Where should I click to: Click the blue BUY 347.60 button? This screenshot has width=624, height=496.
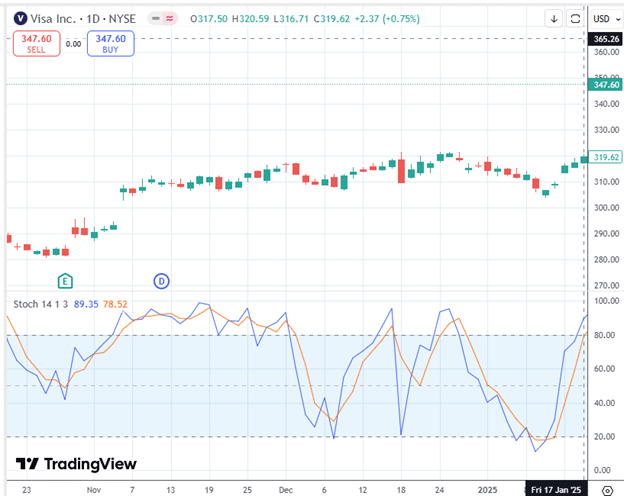(111, 43)
